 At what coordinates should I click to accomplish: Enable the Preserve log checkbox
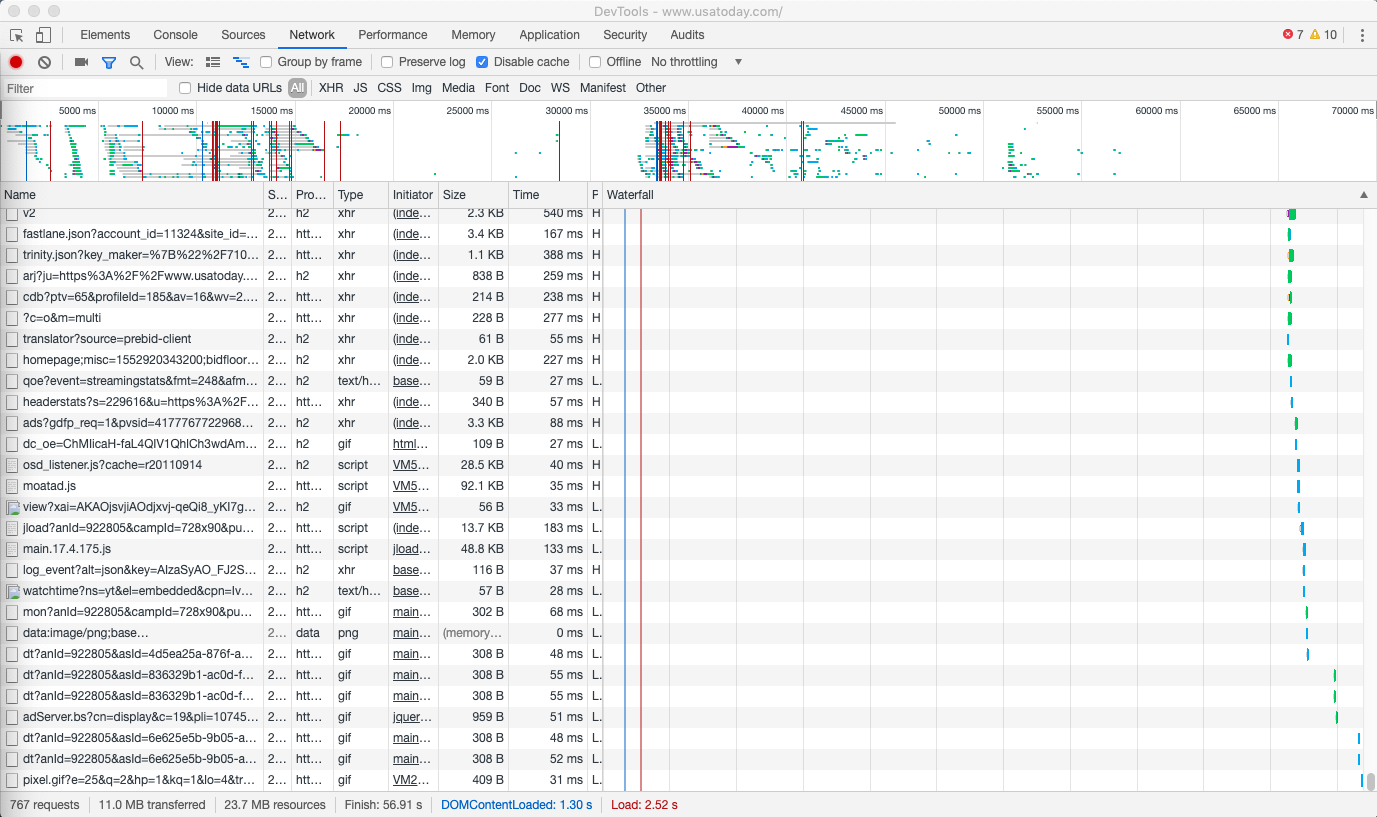(x=388, y=62)
